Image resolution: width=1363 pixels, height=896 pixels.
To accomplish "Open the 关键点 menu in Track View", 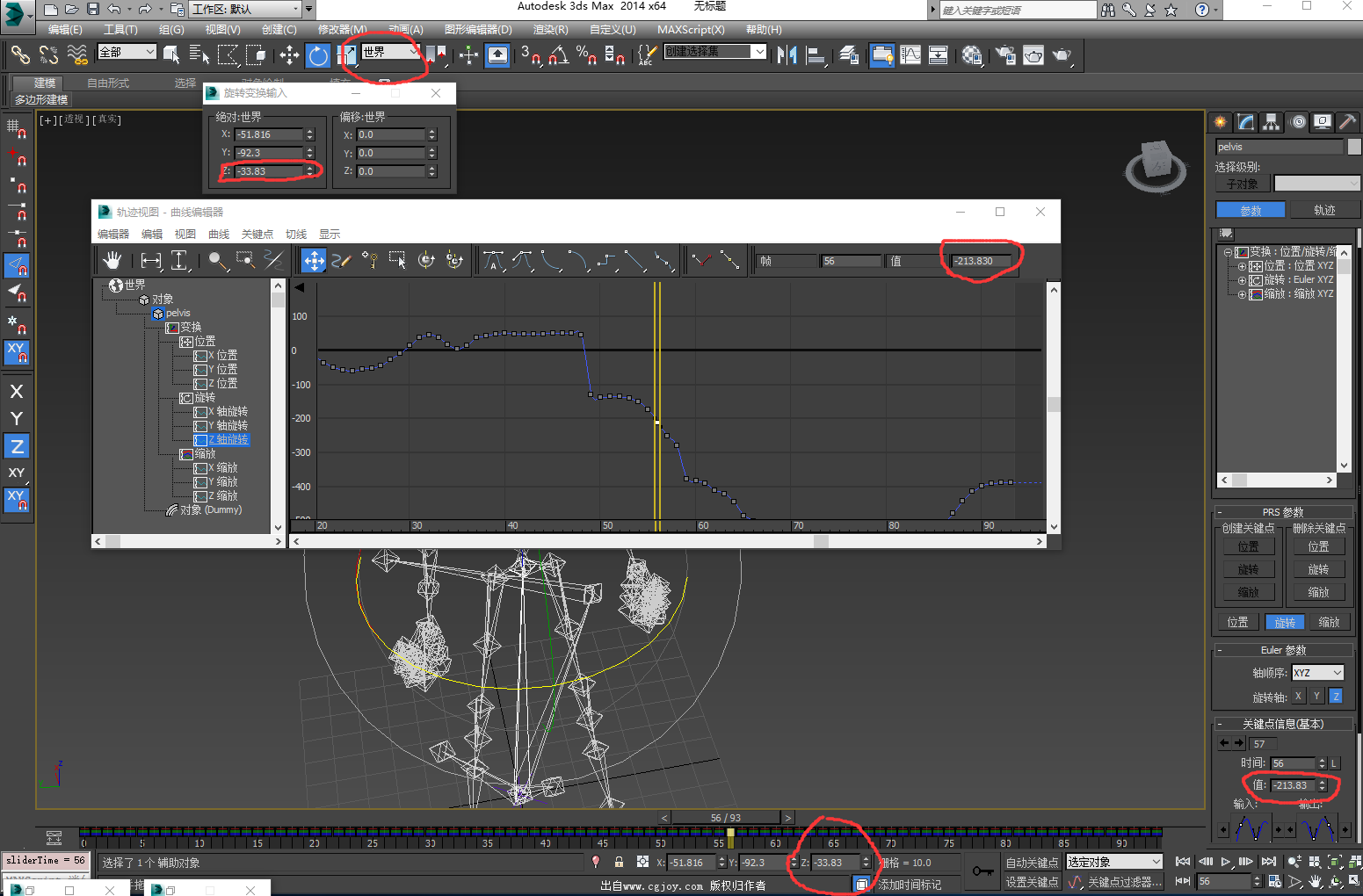I will [257, 234].
